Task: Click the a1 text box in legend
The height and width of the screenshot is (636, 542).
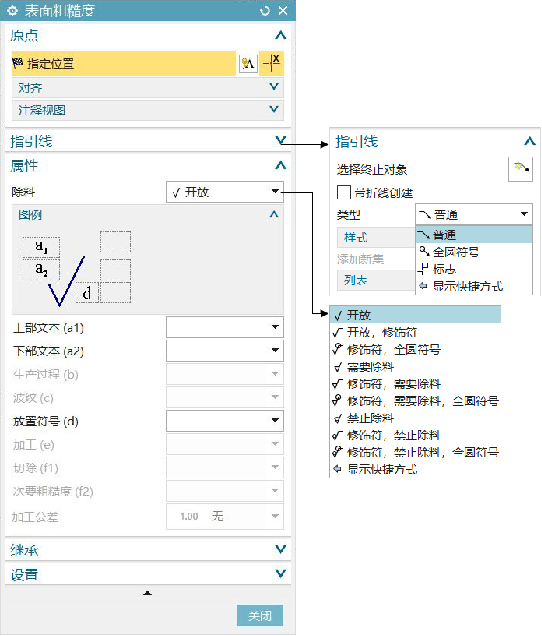Action: click(41, 247)
